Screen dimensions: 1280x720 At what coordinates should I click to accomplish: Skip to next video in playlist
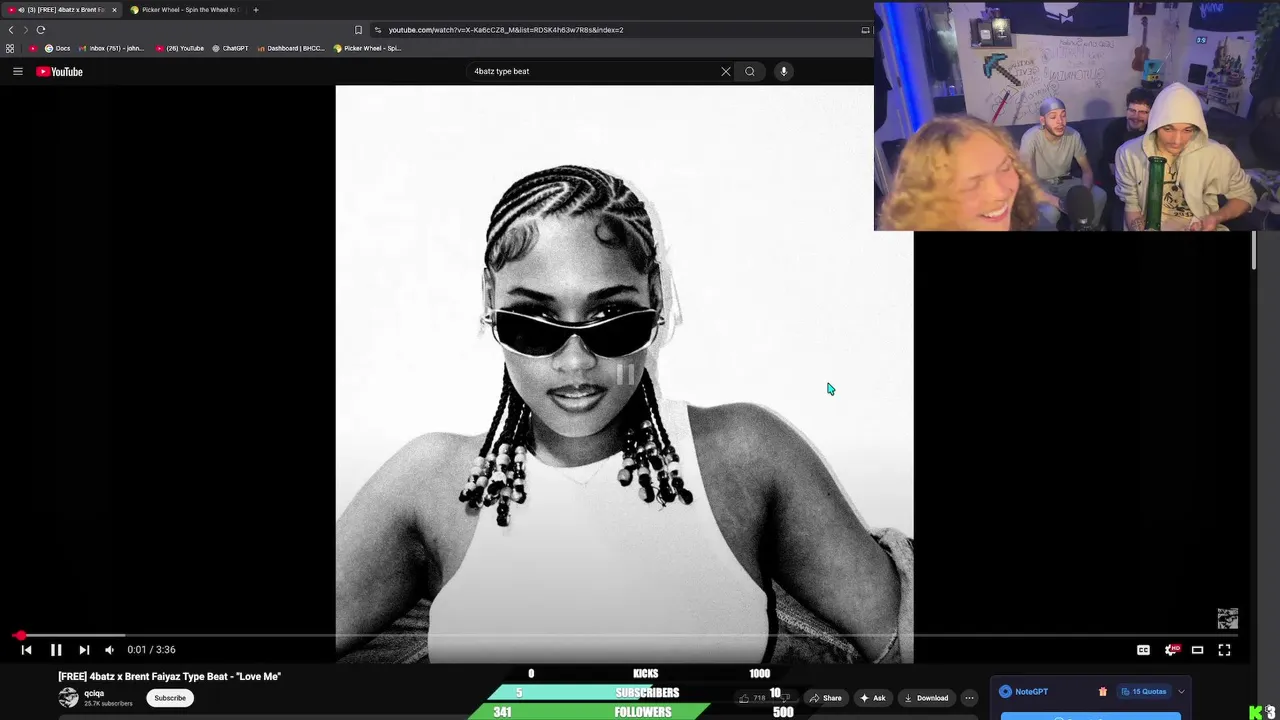(x=84, y=650)
